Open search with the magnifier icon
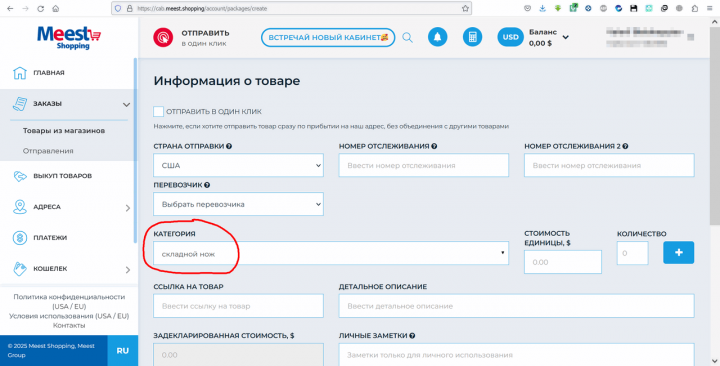Image resolution: width=720 pixels, height=366 pixels. (407, 38)
